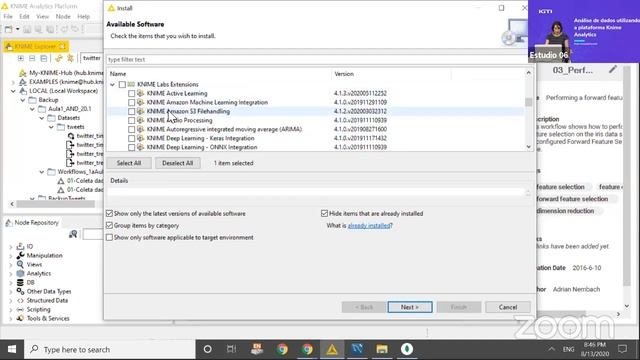This screenshot has width=640, height=360.
Task: Select the Structured Data icon
Action: [x=20, y=300]
